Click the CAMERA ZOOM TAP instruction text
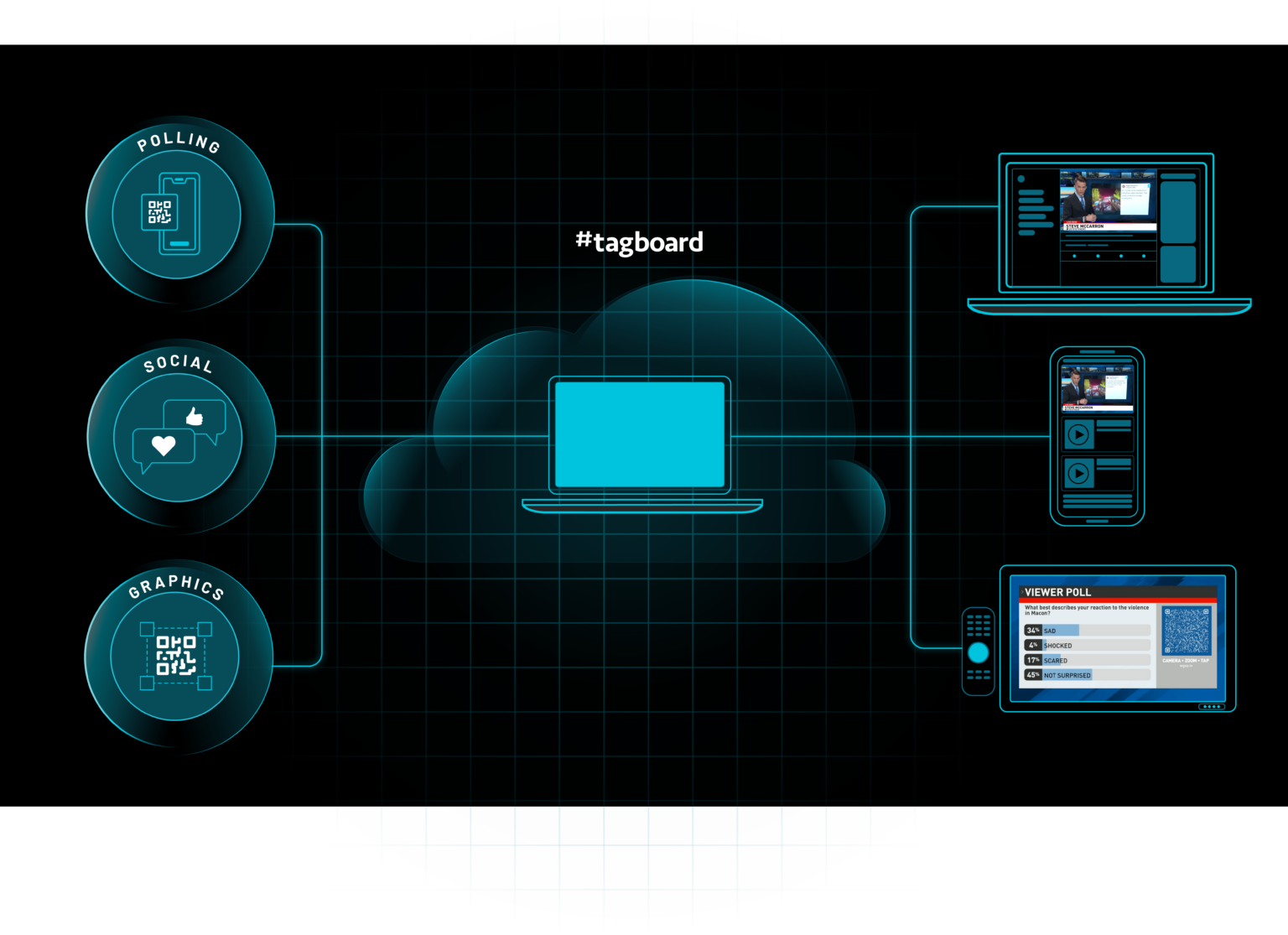 [1186, 661]
